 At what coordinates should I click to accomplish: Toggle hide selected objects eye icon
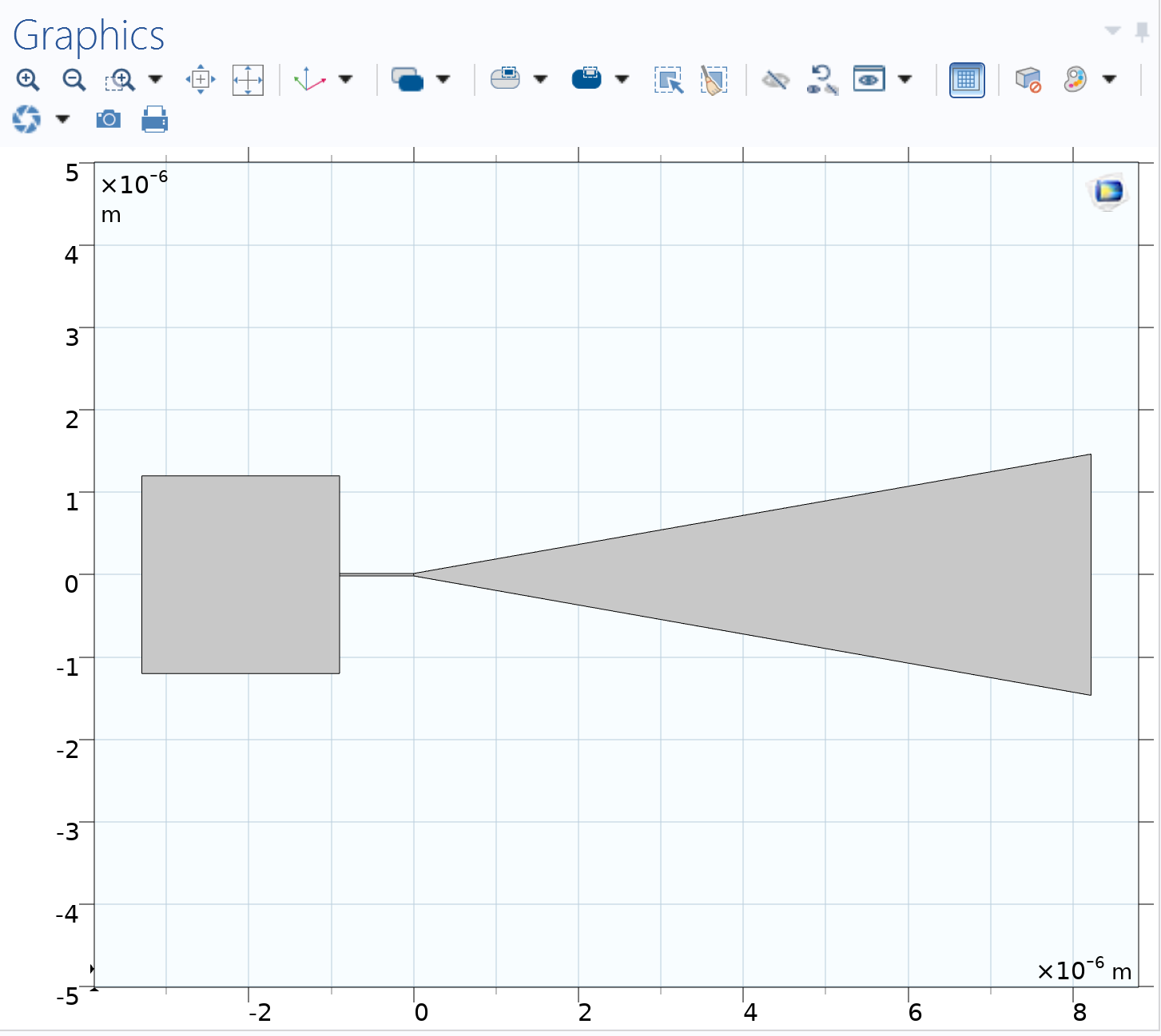click(775, 80)
